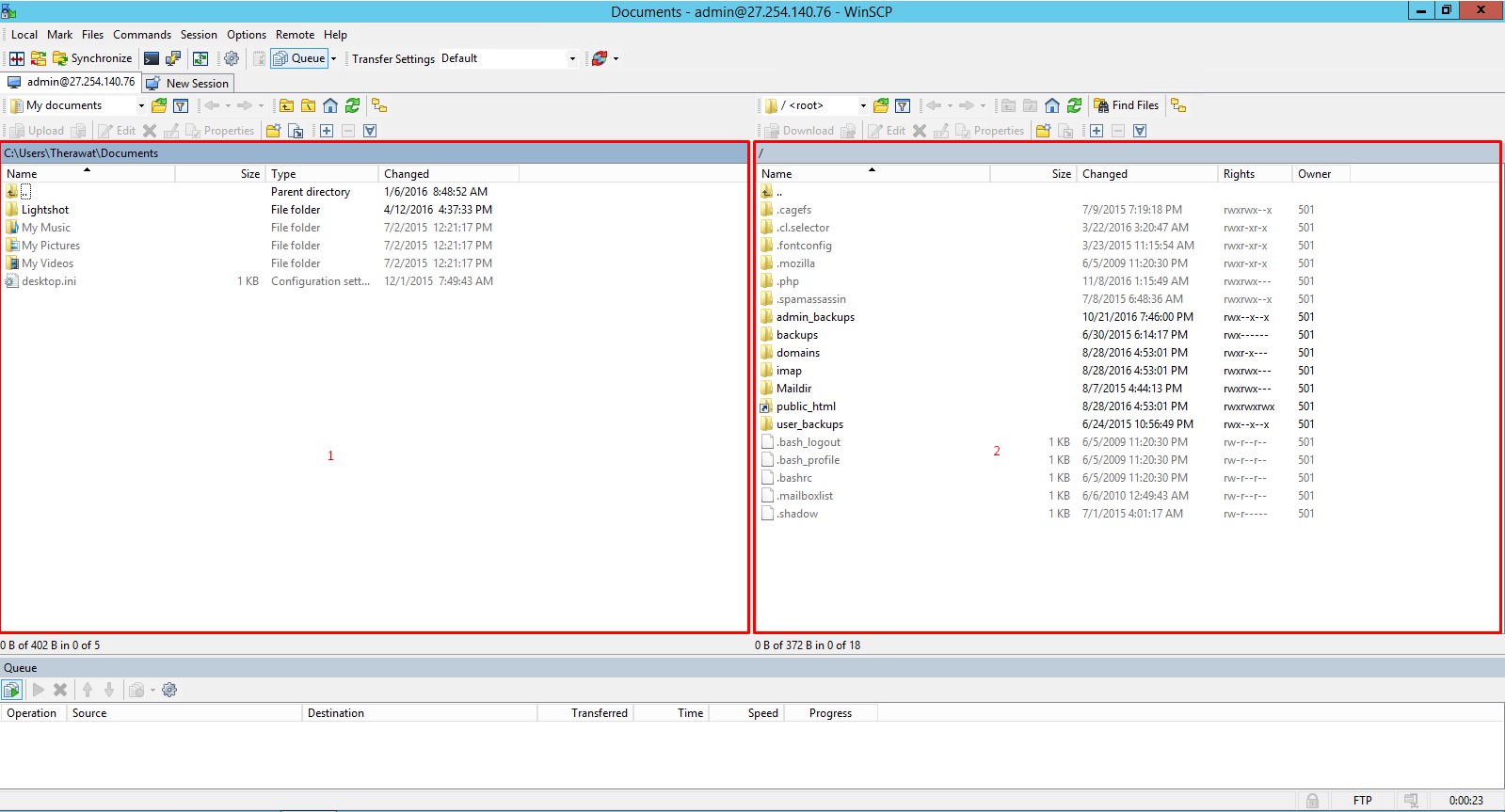
Task: Click local Open Directory icon
Action: click(x=159, y=105)
